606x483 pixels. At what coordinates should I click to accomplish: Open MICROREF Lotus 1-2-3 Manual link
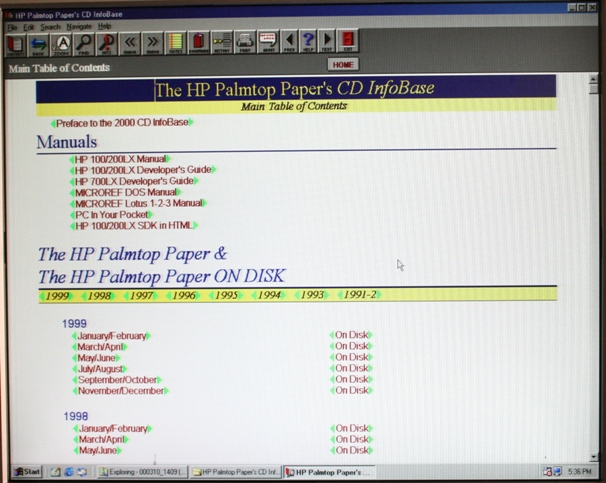click(138, 203)
